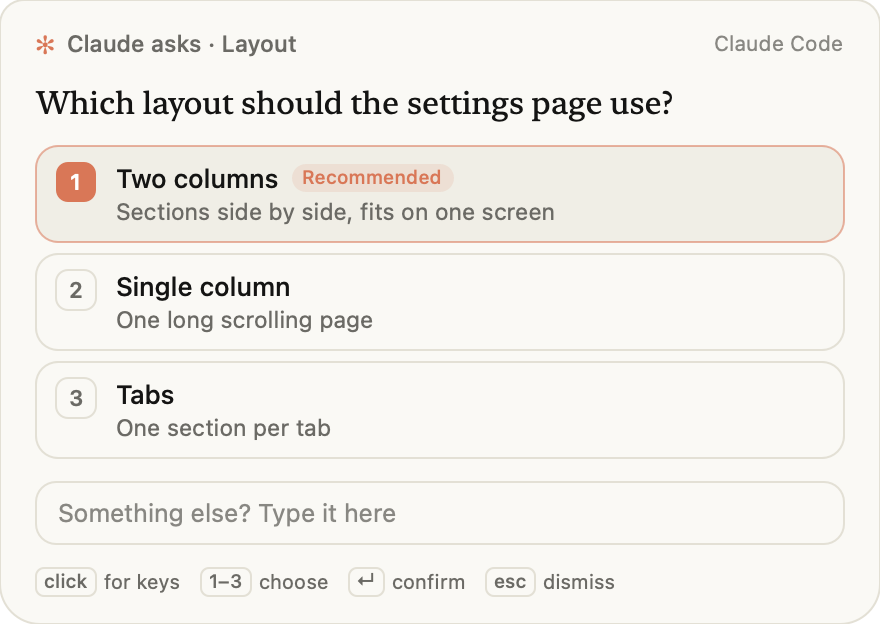880x624 pixels.
Task: Click the 'Recommended' badge
Action: (372, 178)
